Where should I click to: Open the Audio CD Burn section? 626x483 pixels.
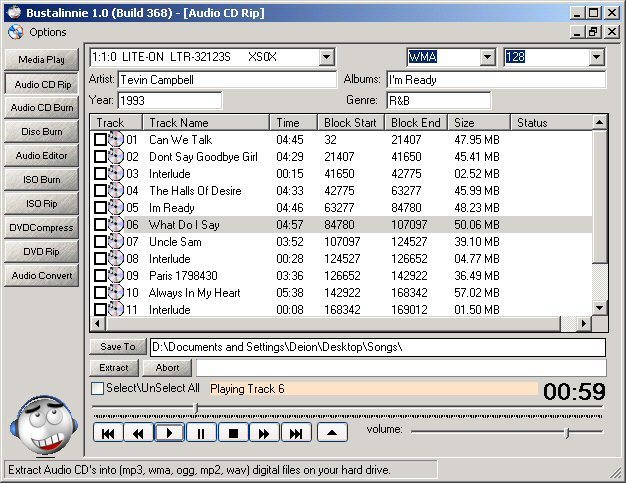tap(42, 108)
